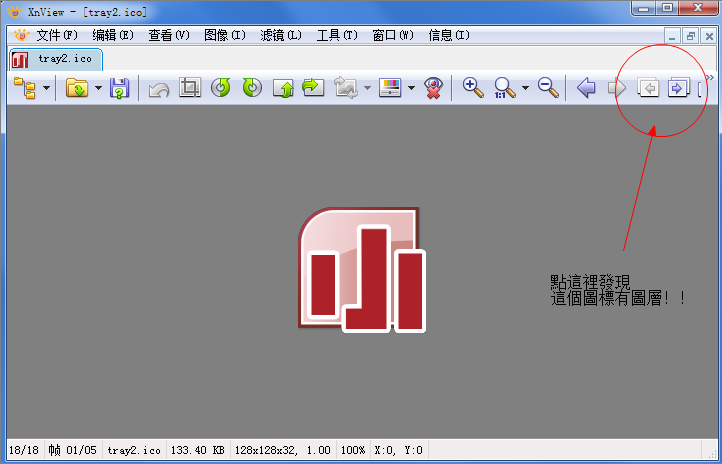The width and height of the screenshot is (722, 464).
Task: Open the 窗口(W) menu
Action: coord(393,35)
